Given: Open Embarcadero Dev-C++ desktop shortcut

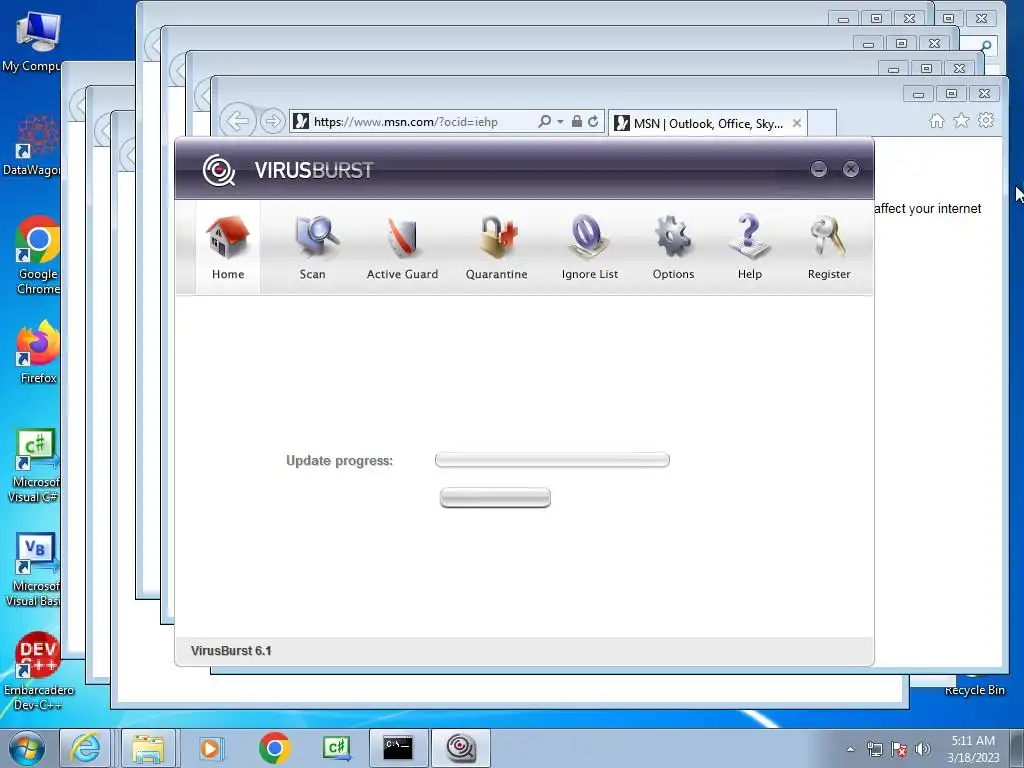Looking at the screenshot, I should (39, 671).
